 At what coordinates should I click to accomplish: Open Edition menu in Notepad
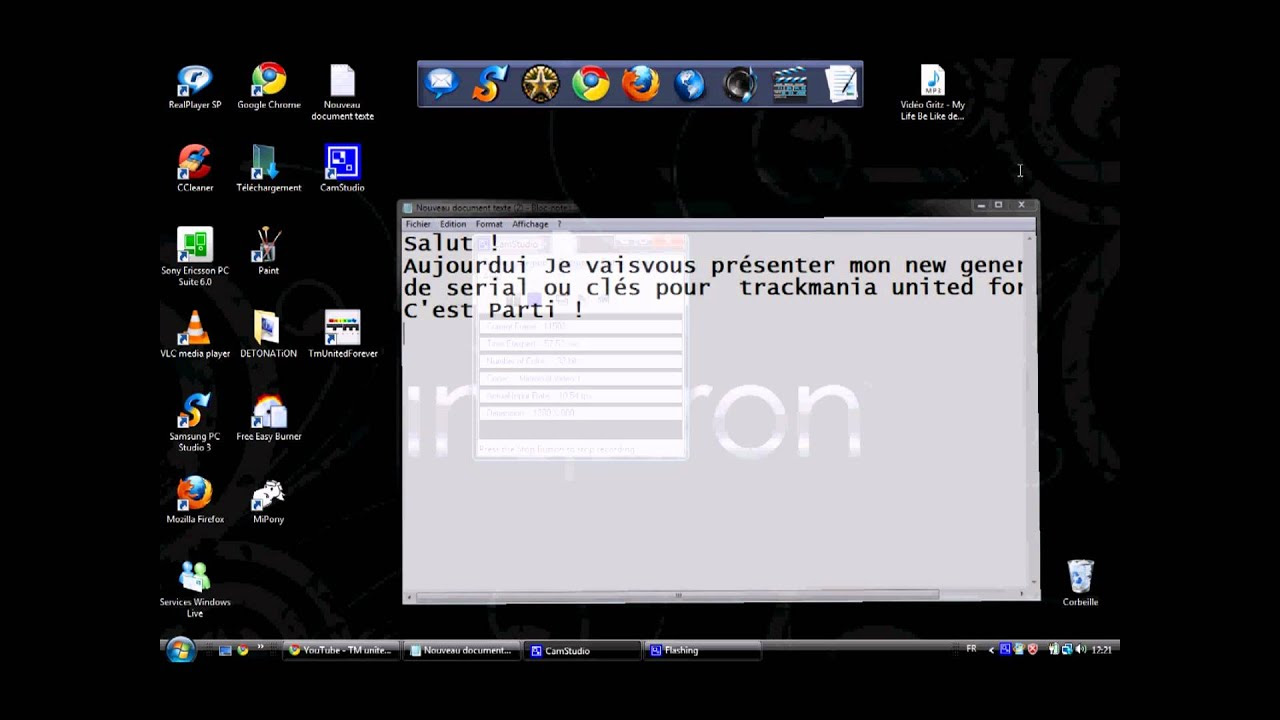(453, 224)
